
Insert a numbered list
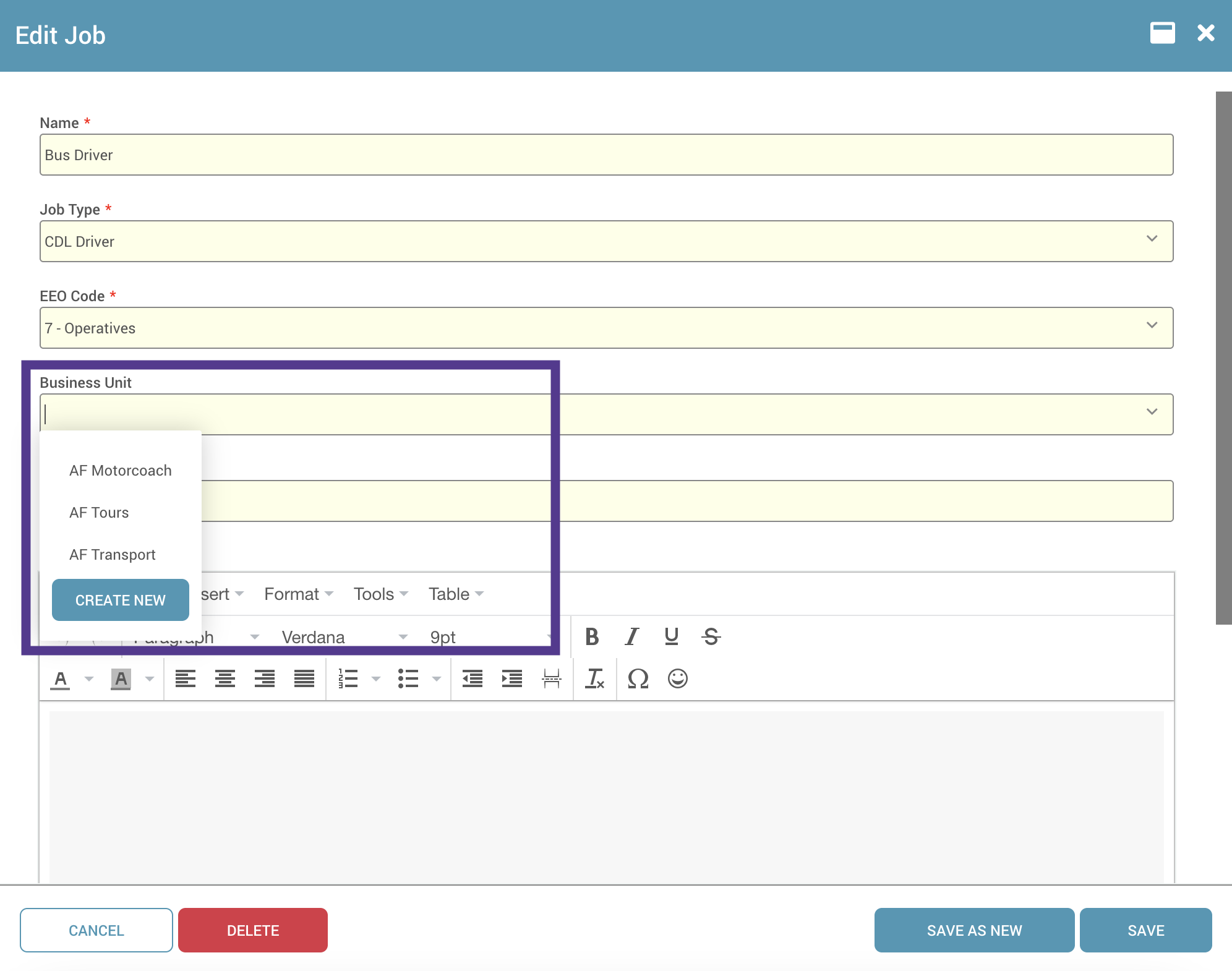pos(348,678)
